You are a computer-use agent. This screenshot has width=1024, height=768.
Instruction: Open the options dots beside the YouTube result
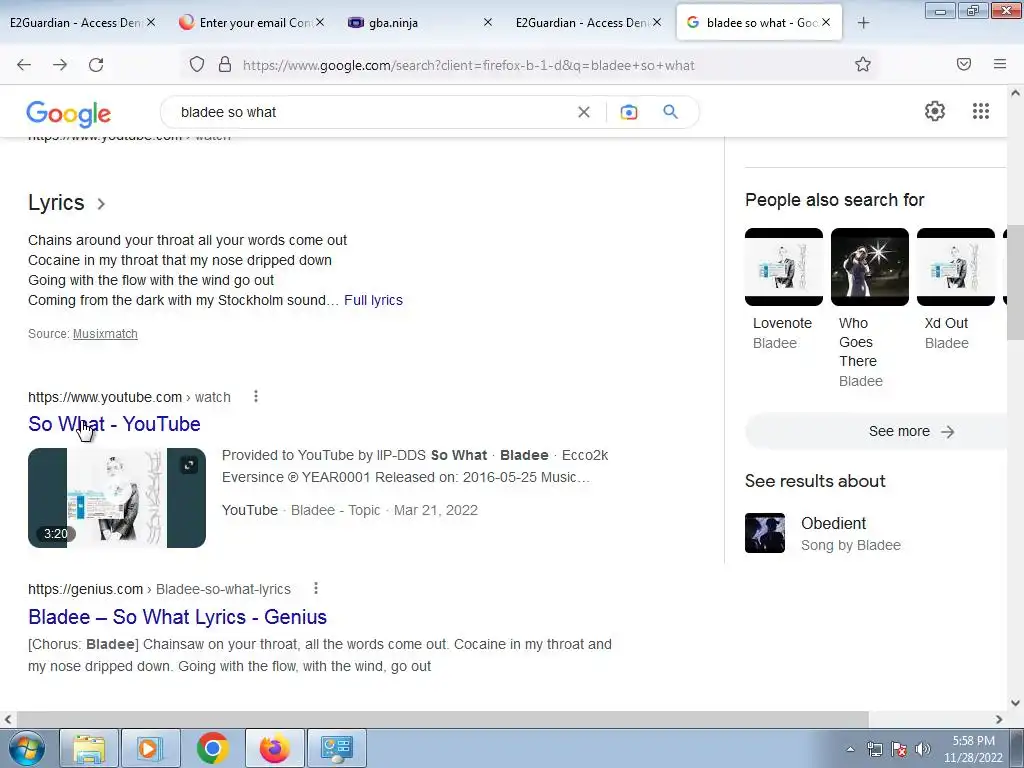[x=256, y=396]
